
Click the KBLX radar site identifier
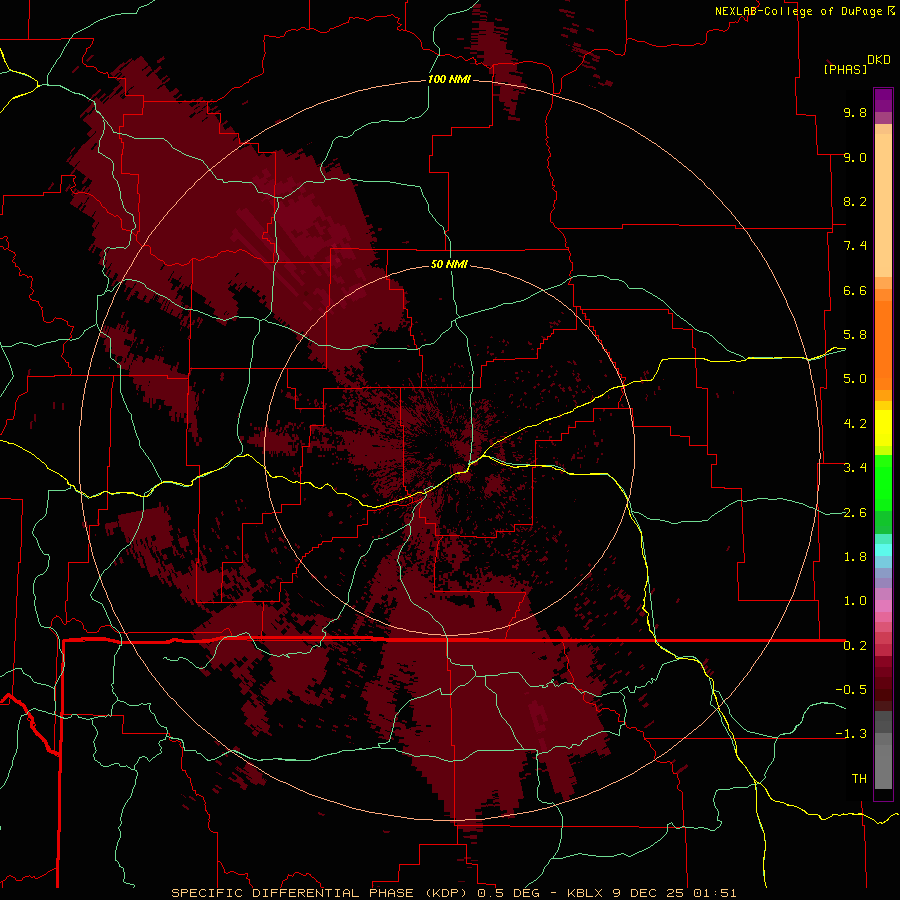587,893
